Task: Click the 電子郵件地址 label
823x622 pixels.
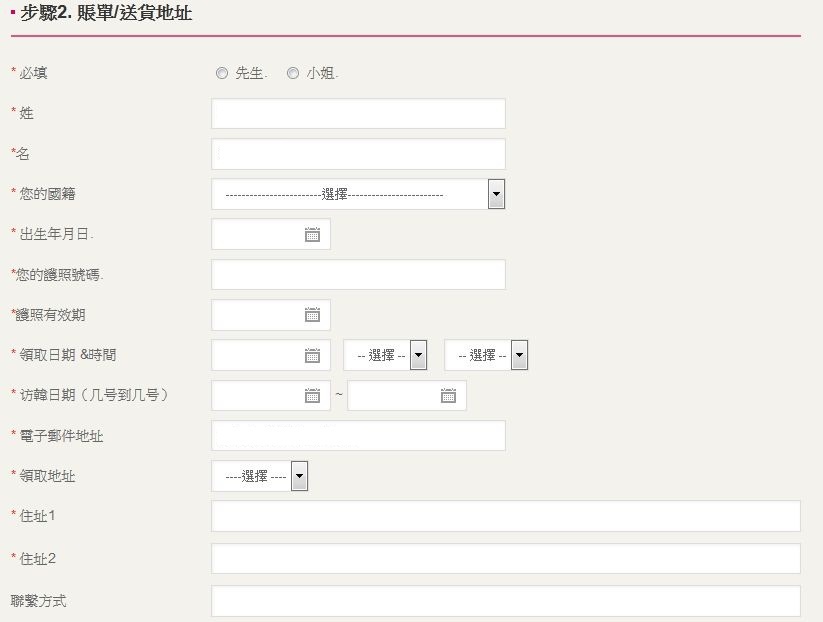Action: tap(61, 436)
